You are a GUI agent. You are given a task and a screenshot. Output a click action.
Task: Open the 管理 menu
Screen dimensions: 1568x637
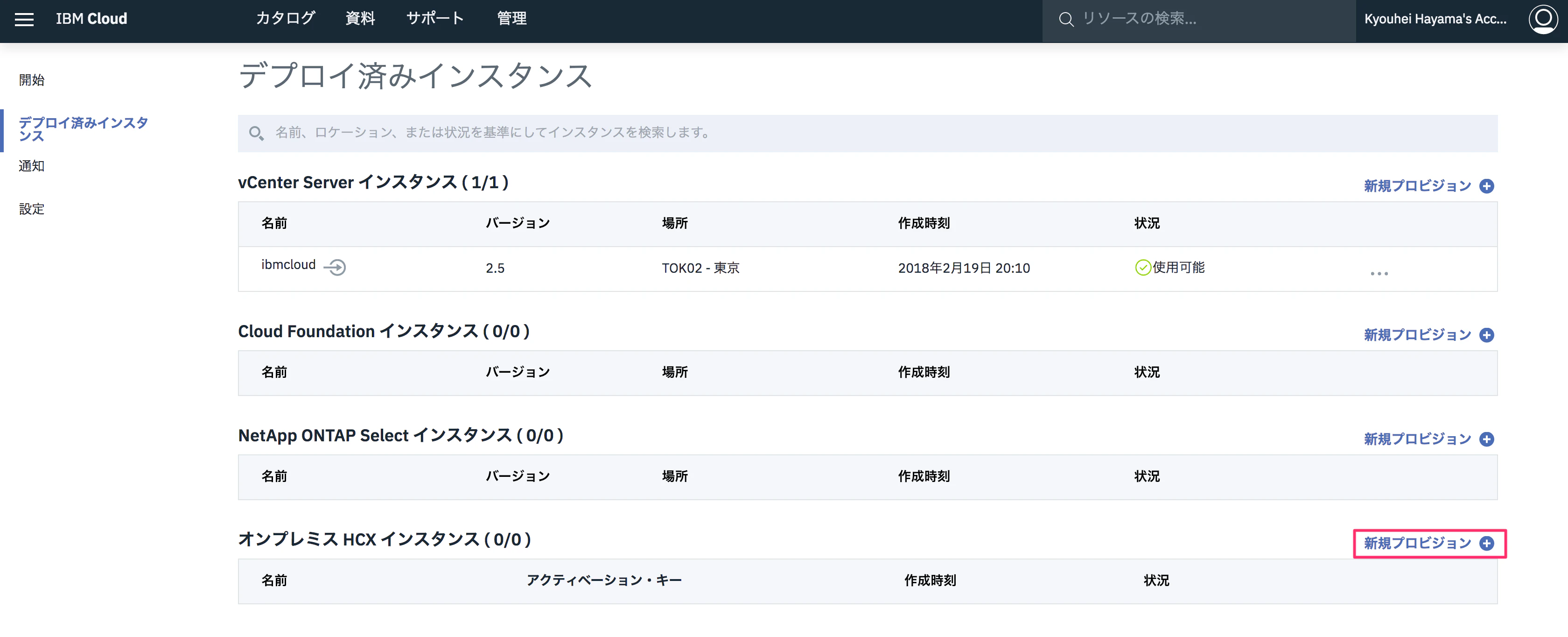click(511, 19)
